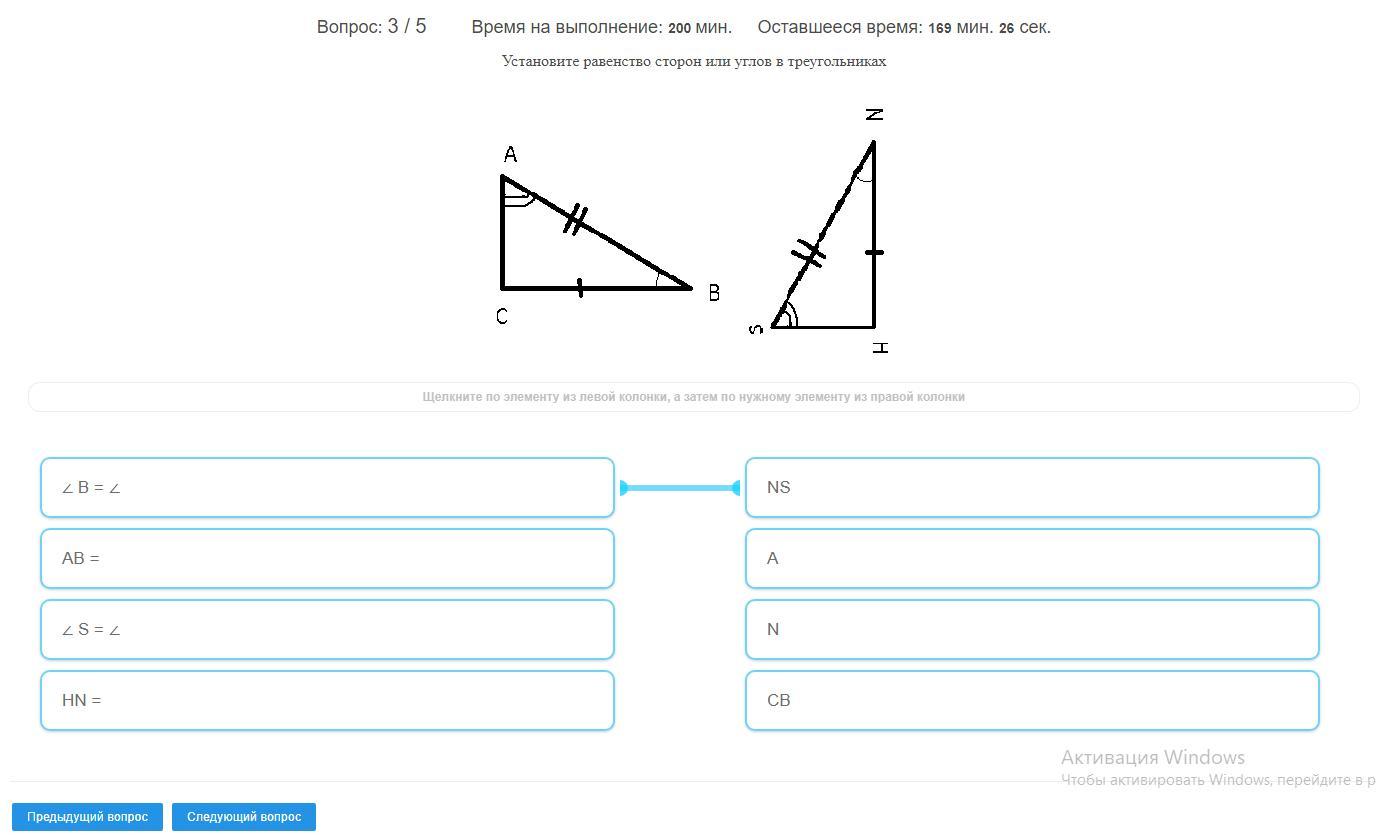1376x835 pixels.
Task: Select the 'N' answer option
Action: pyautogui.click(x=1032, y=630)
